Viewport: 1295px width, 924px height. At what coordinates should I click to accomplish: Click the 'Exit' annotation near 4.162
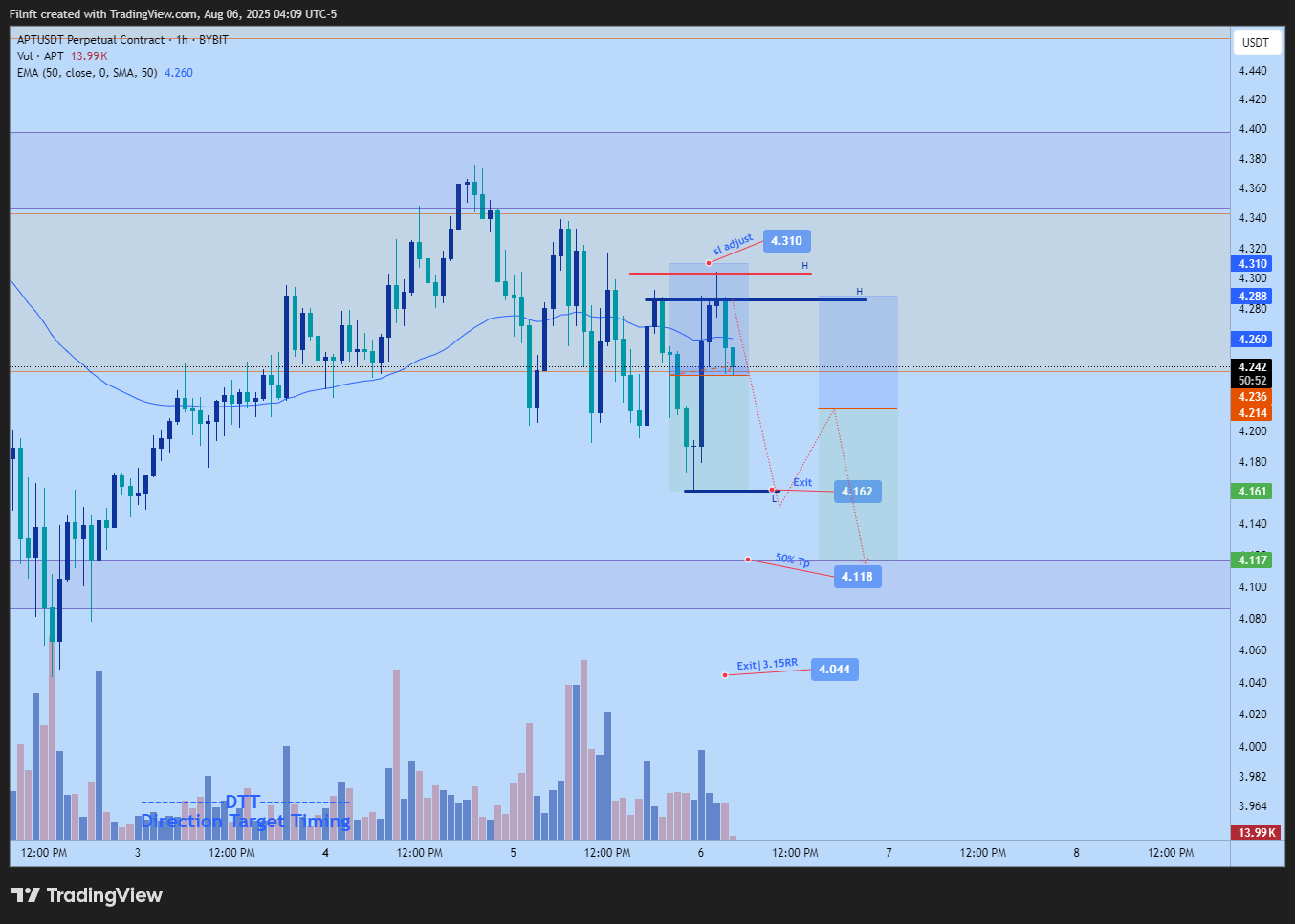pos(802,482)
